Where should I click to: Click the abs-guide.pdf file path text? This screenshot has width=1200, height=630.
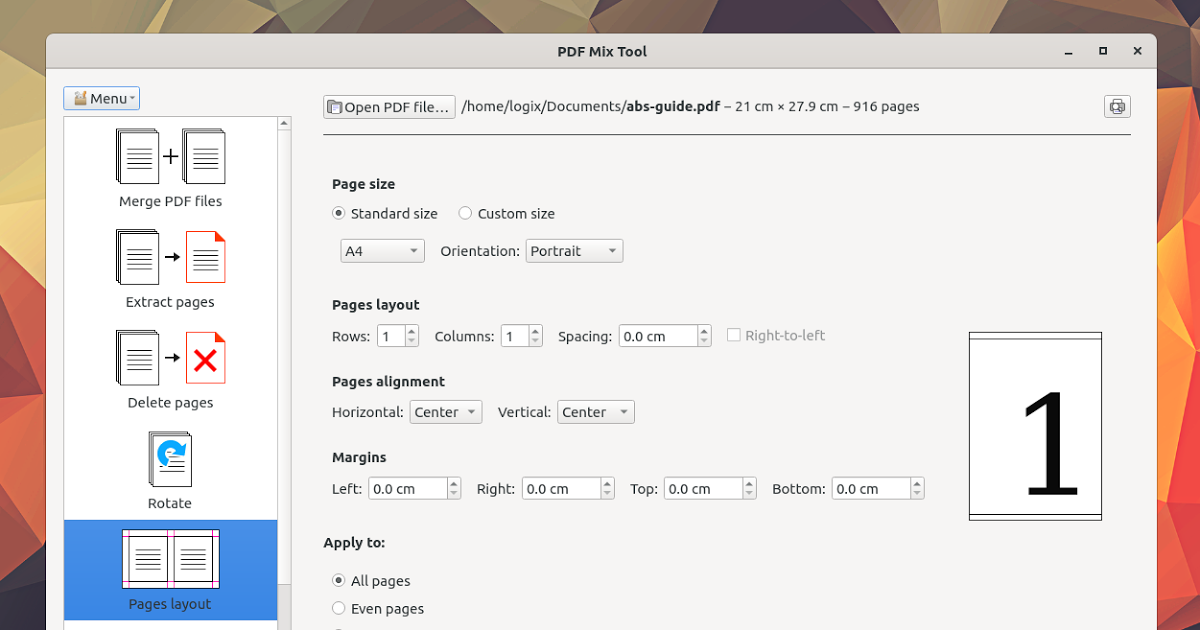590,106
